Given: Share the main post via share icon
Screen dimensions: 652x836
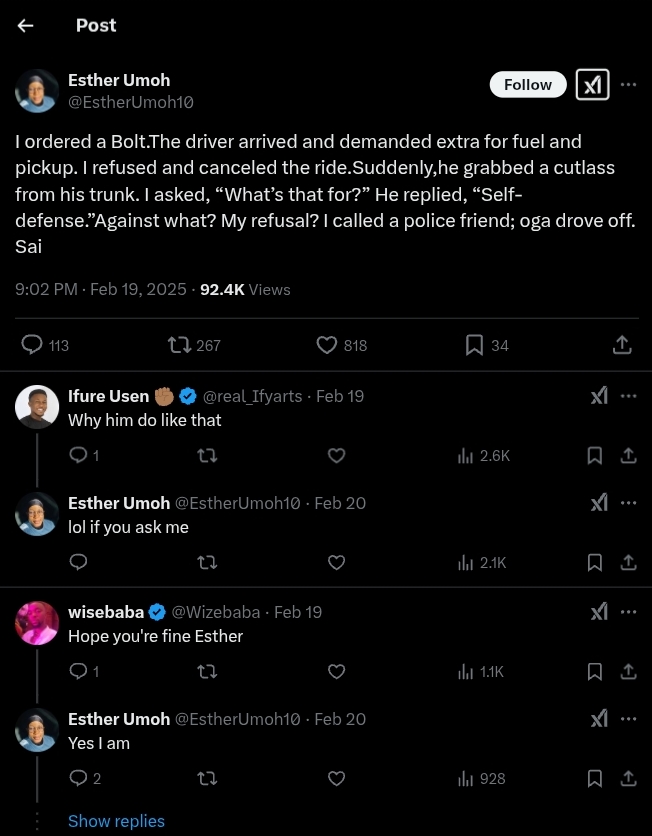Looking at the screenshot, I should 621,345.
